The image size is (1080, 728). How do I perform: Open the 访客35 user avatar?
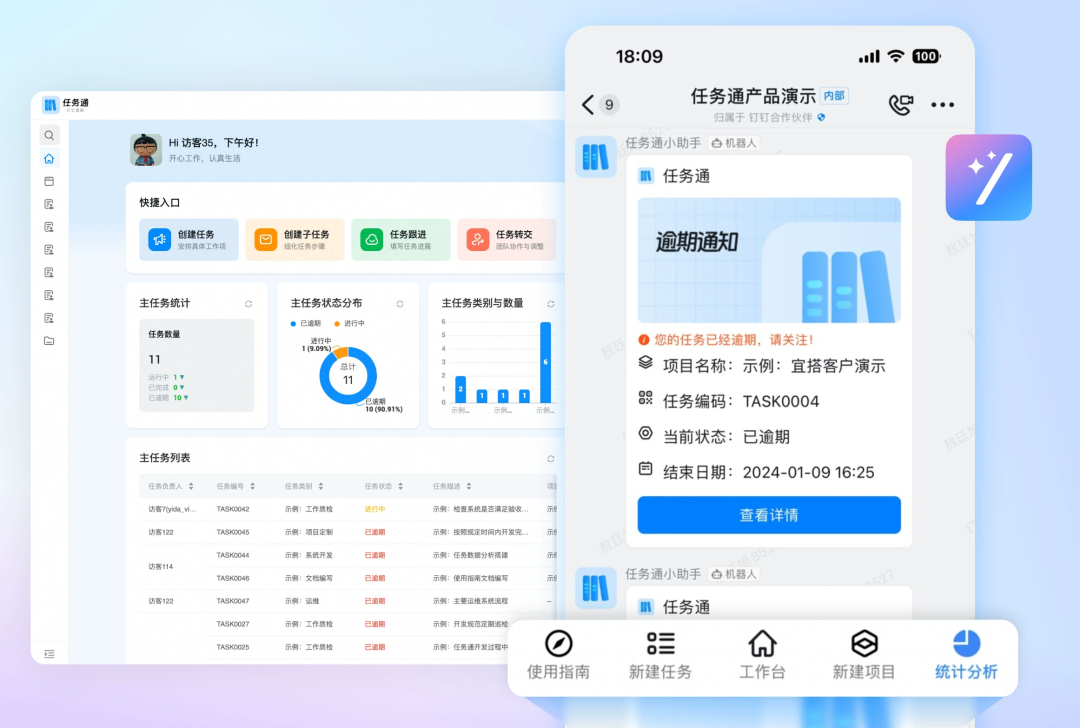pyautogui.click(x=145, y=149)
